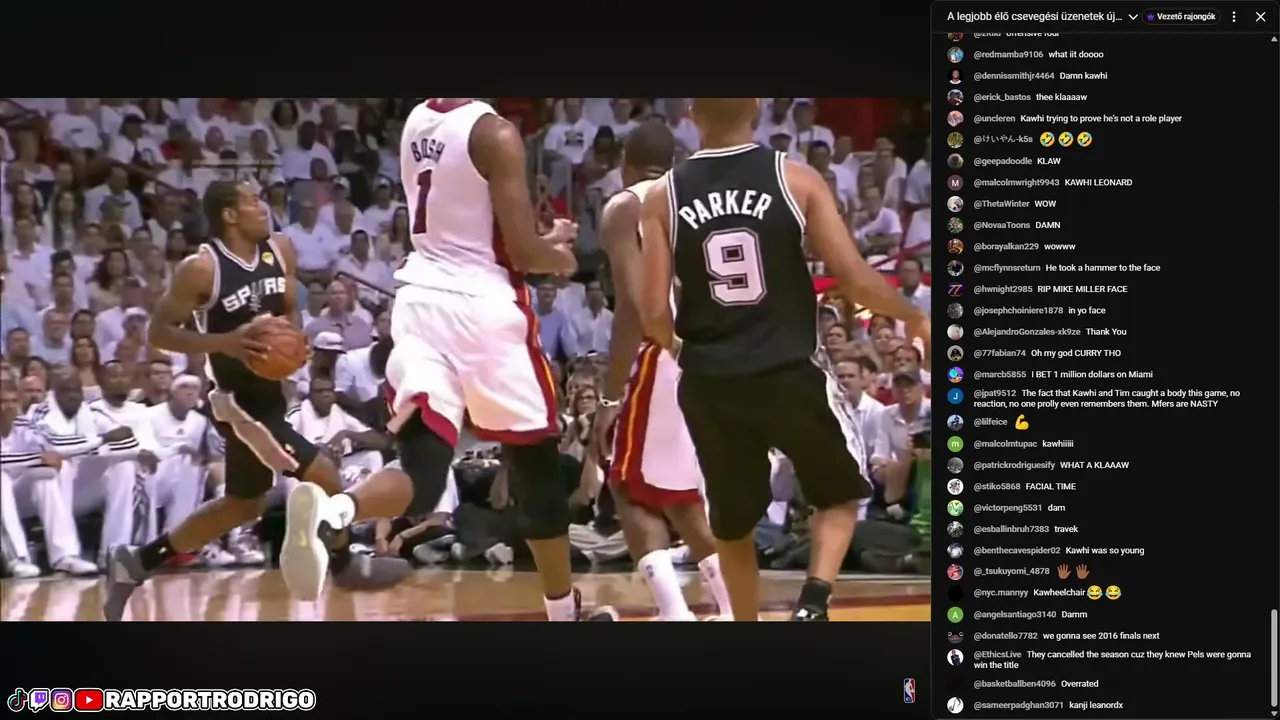Click @hwnight2985's purple avatar
This screenshot has height=720, width=1280.
(955, 289)
